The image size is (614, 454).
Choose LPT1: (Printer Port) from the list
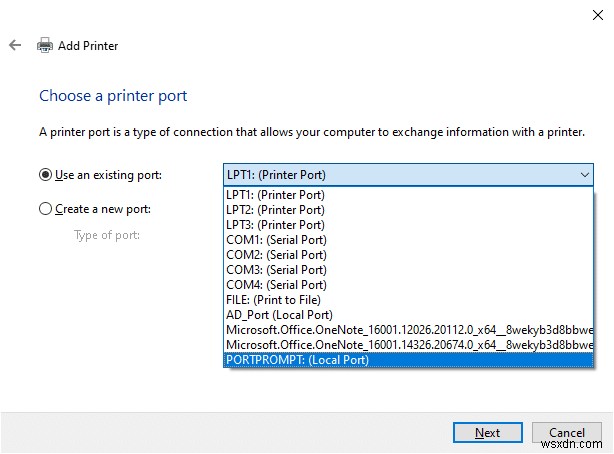(408, 195)
